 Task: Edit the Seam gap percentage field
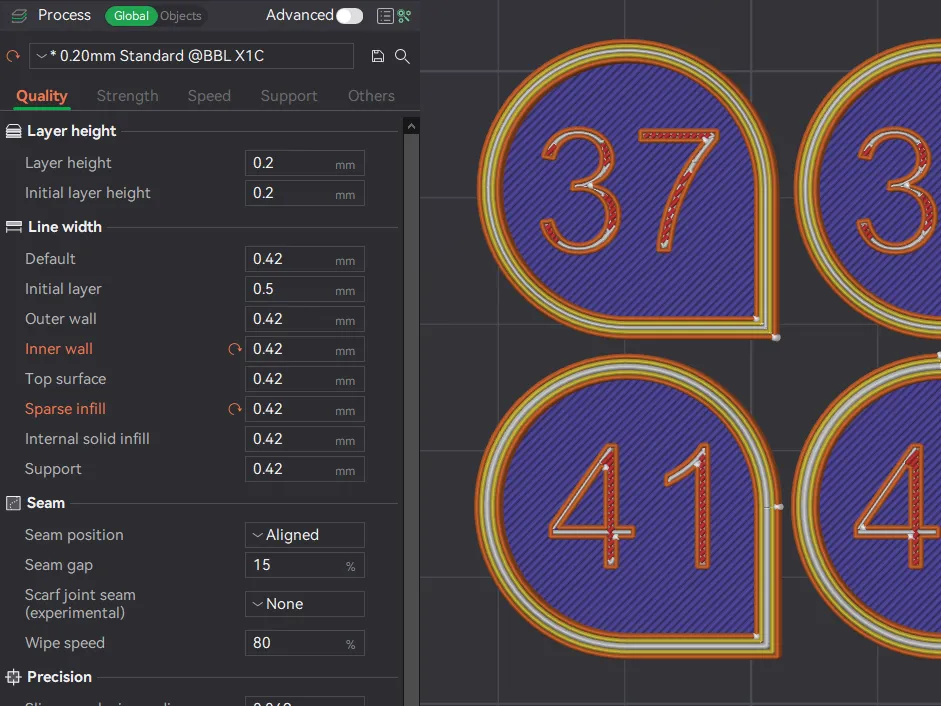(x=305, y=566)
